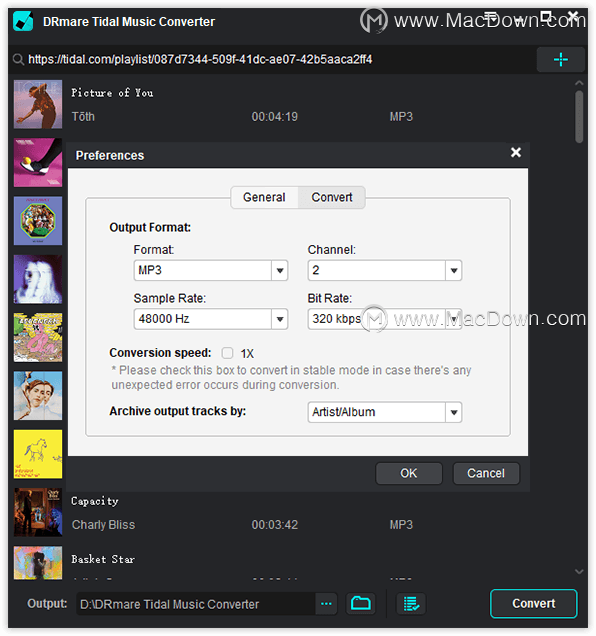Start conversion with the Convert button

click(534, 604)
